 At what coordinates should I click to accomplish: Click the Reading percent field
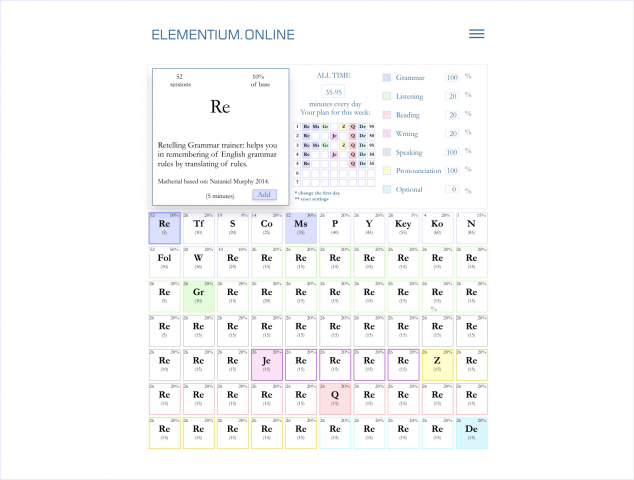(x=452, y=115)
